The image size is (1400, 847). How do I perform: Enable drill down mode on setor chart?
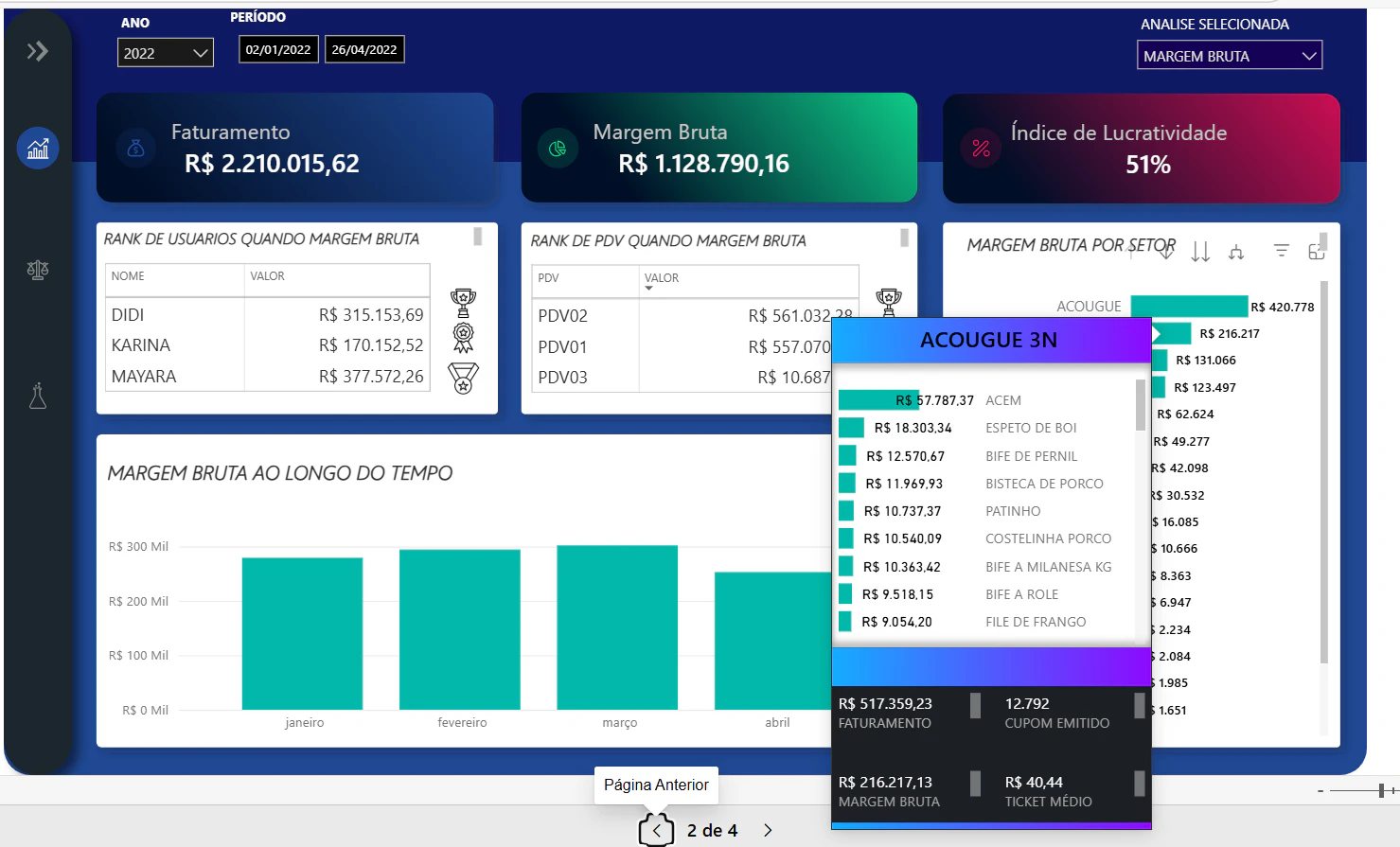1166,252
